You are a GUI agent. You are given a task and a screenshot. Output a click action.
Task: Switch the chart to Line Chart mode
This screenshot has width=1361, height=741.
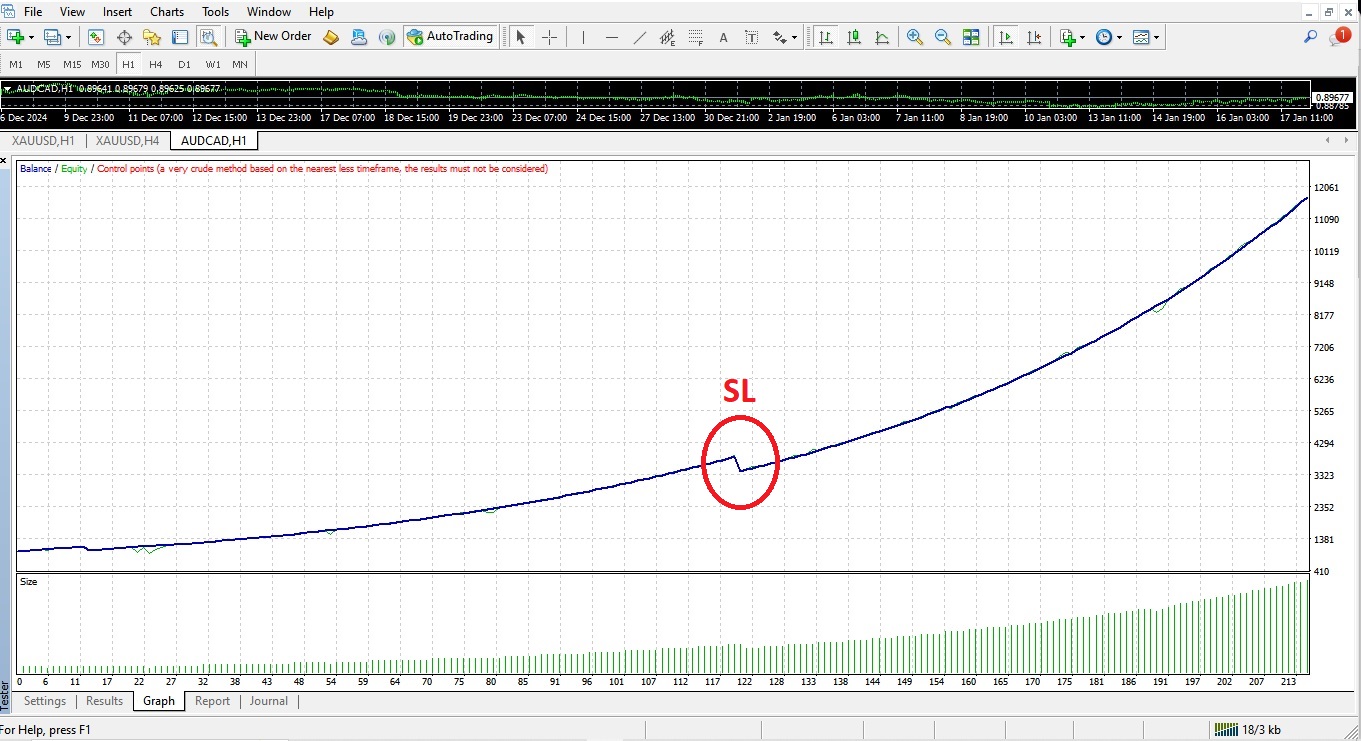[882, 37]
